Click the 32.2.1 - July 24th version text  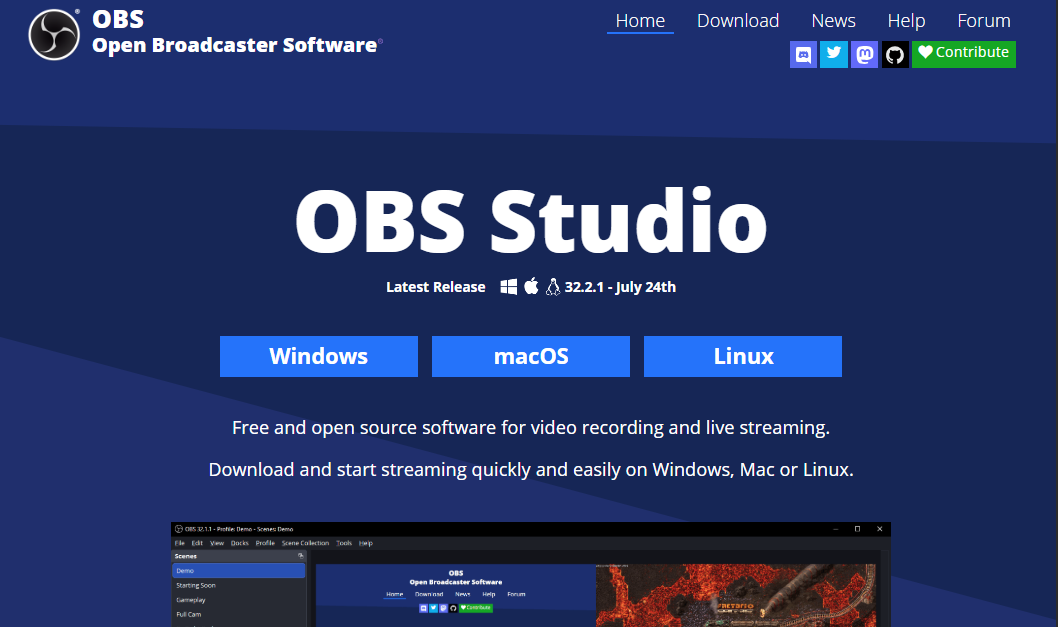[x=620, y=287]
